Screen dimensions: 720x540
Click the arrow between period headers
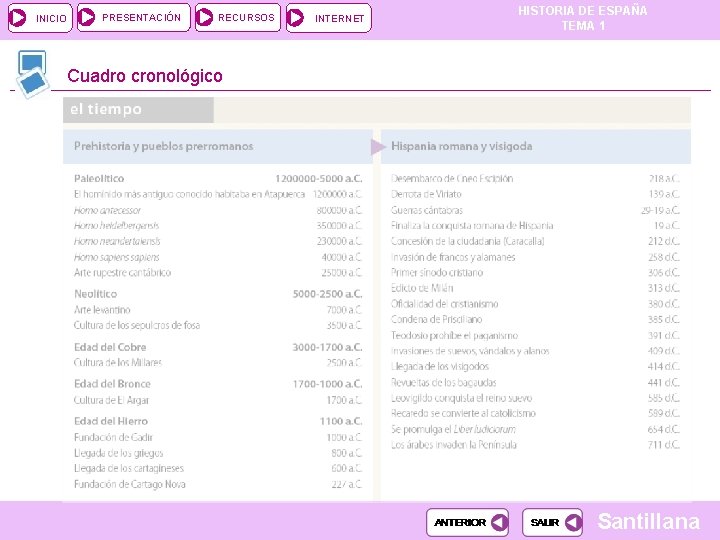[x=378, y=147]
